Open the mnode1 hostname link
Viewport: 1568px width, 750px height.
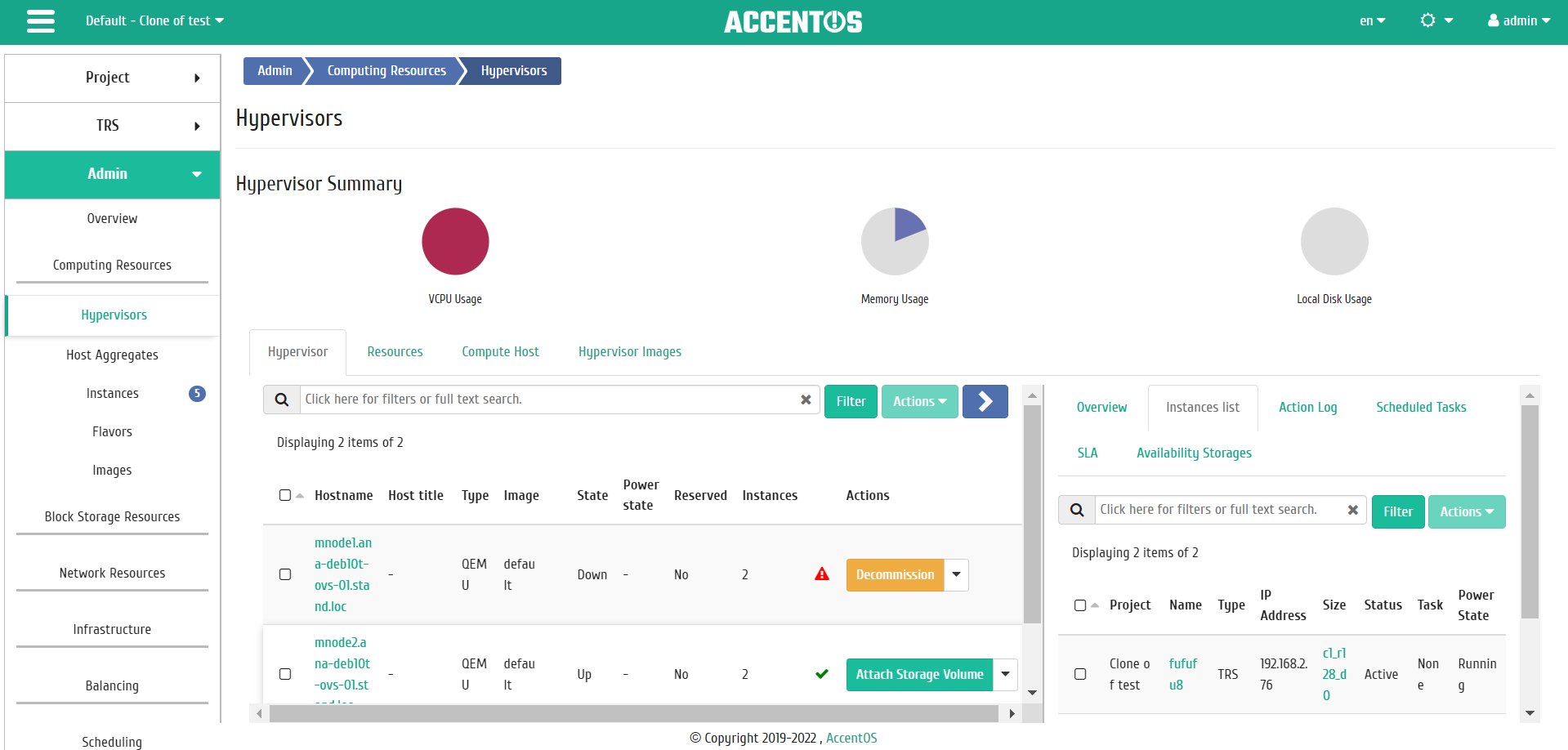click(343, 574)
